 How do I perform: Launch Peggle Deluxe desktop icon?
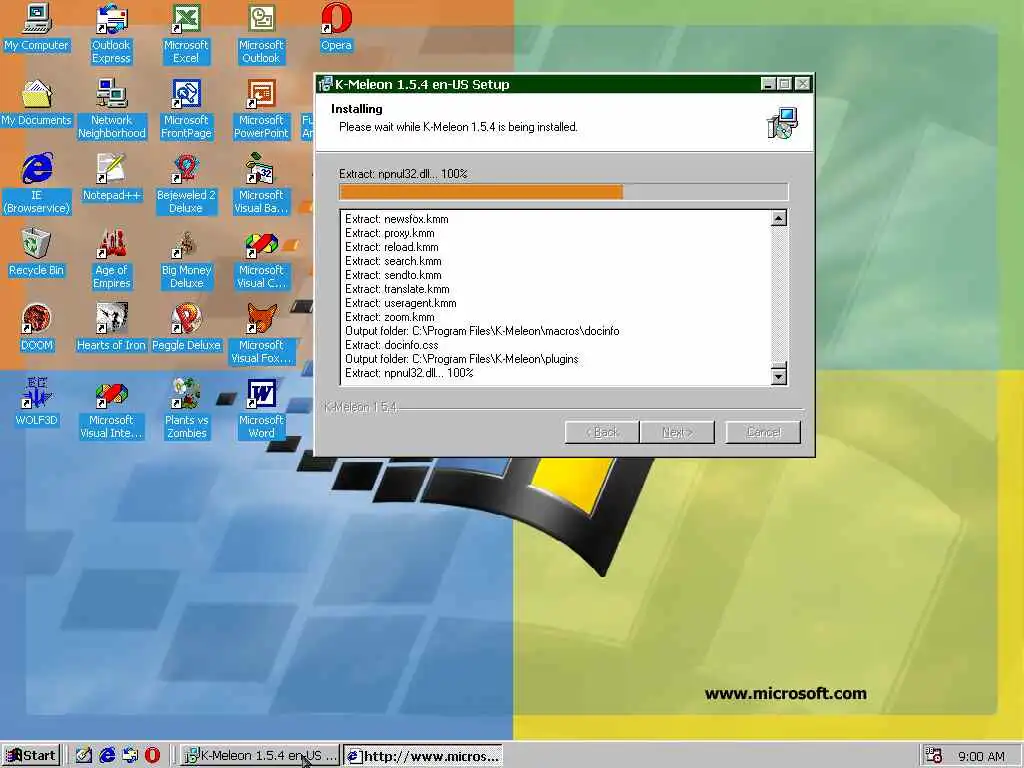(x=186, y=328)
